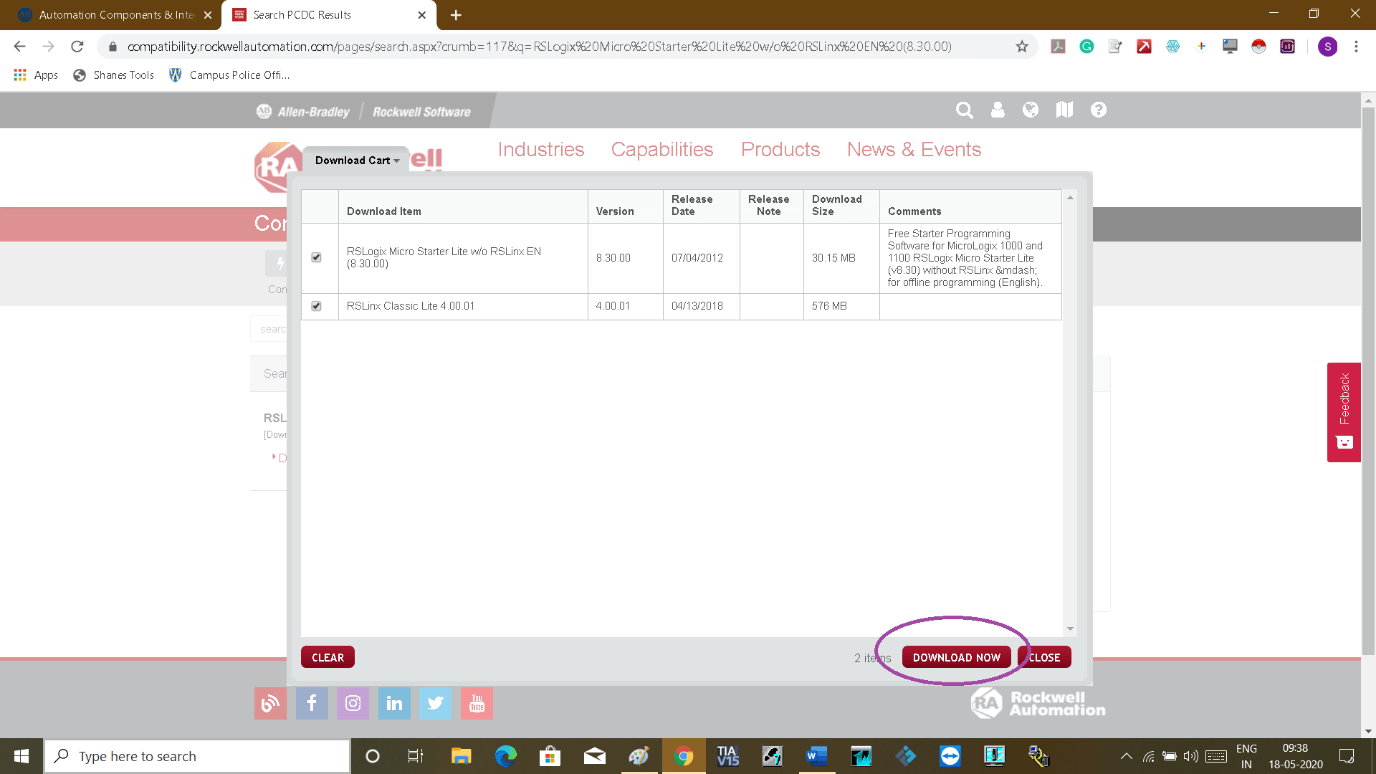Open Microsoft Store from taskbar
This screenshot has height=774, width=1376.
[x=549, y=756]
